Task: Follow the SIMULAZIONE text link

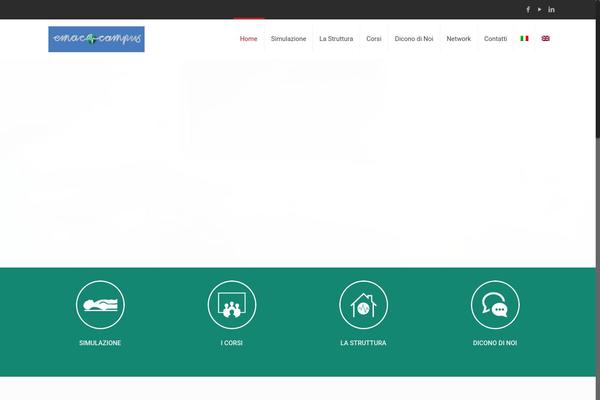Action: [100, 343]
